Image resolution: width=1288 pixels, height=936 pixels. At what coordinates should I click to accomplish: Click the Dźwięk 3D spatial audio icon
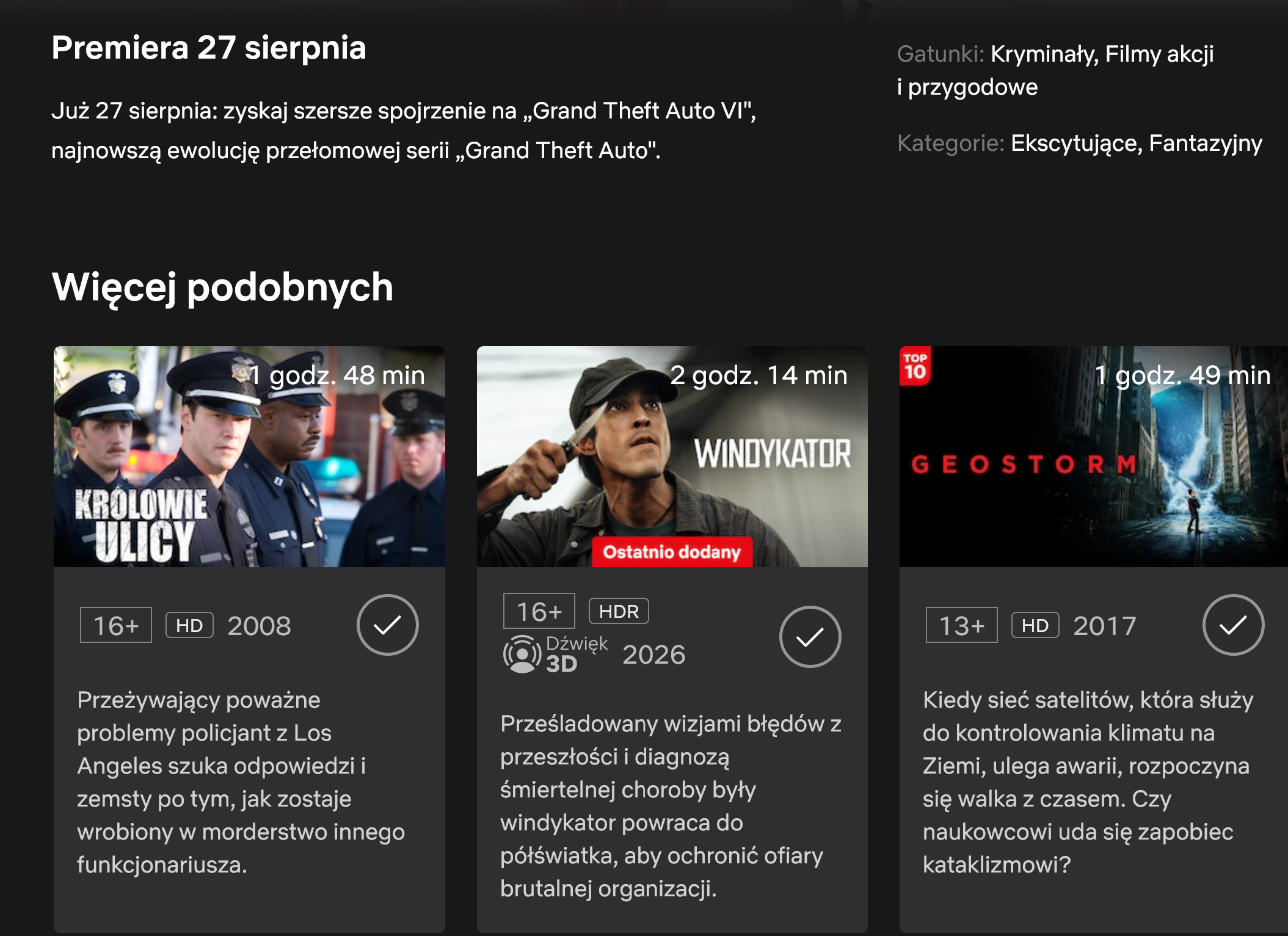[x=556, y=654]
